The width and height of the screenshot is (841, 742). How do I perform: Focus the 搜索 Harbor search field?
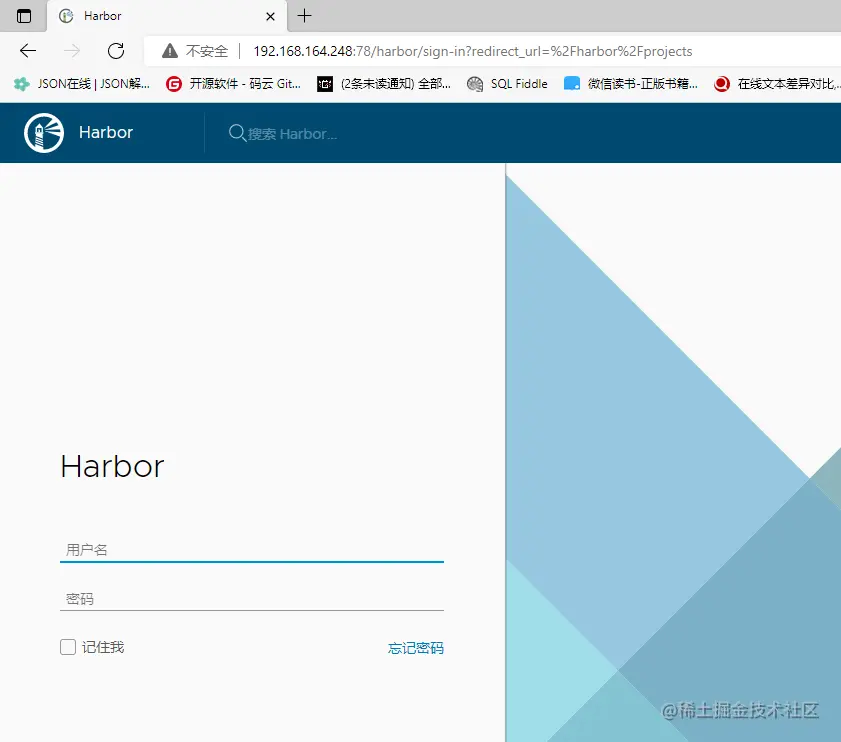tap(292, 134)
